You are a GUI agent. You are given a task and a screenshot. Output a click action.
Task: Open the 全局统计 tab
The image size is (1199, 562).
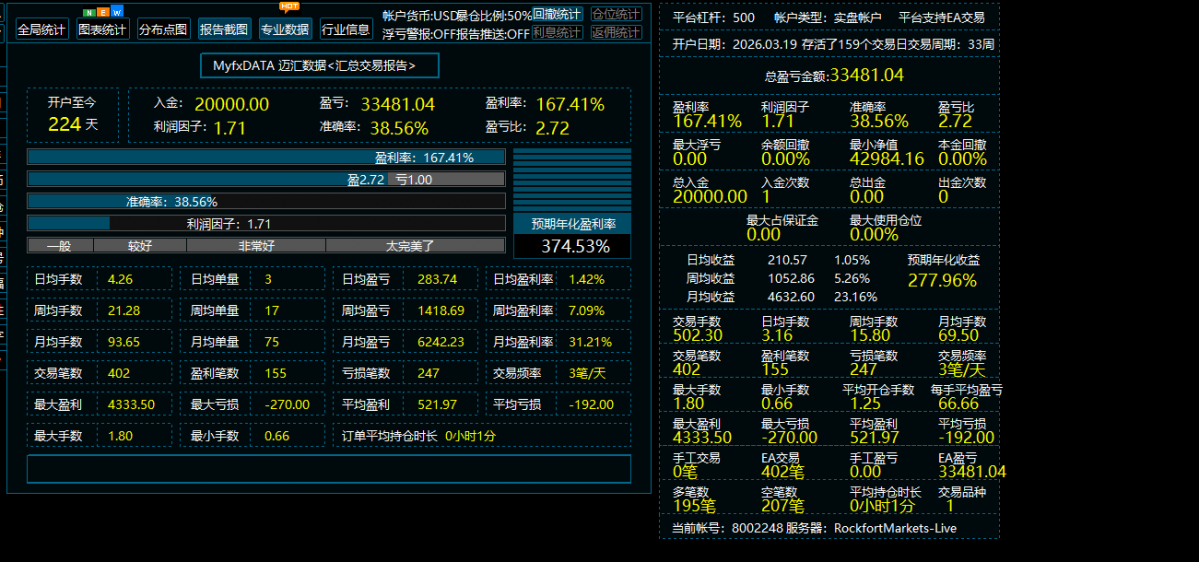coord(42,30)
